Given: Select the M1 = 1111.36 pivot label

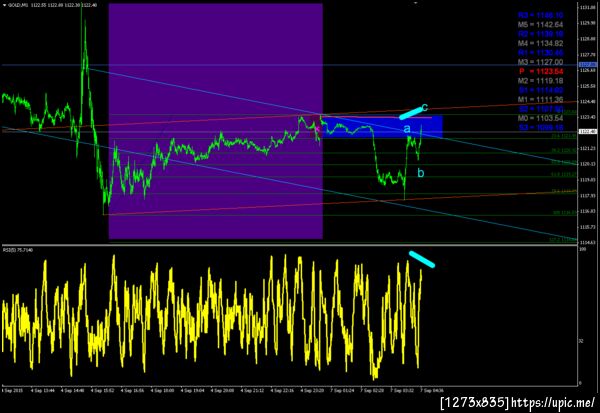Looking at the screenshot, I should pyautogui.click(x=540, y=100).
